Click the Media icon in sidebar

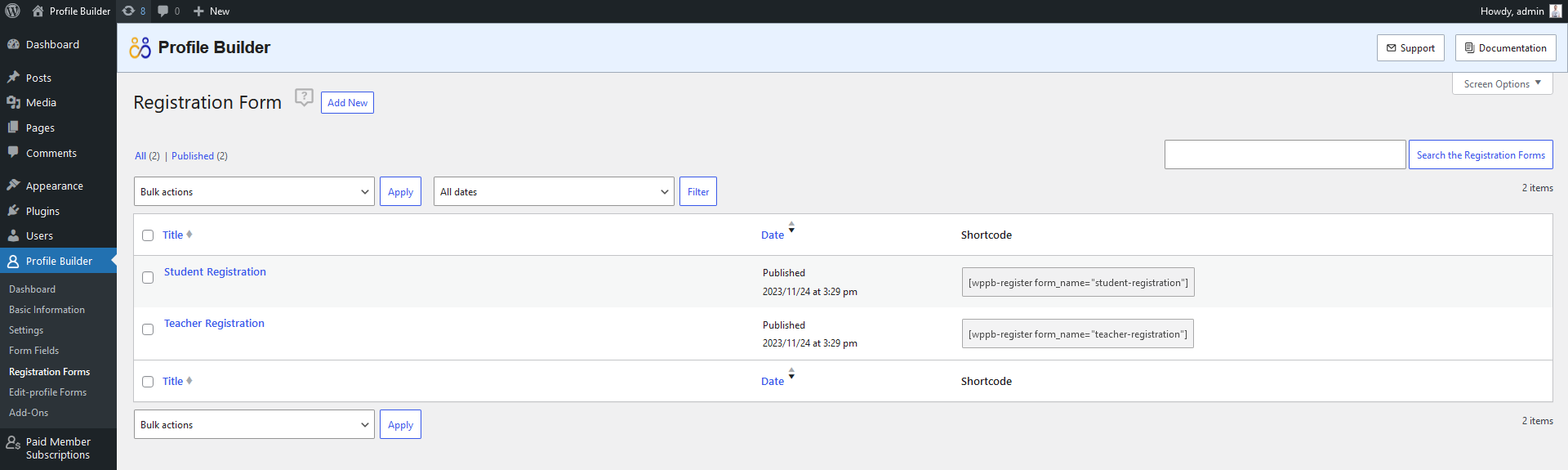13,102
